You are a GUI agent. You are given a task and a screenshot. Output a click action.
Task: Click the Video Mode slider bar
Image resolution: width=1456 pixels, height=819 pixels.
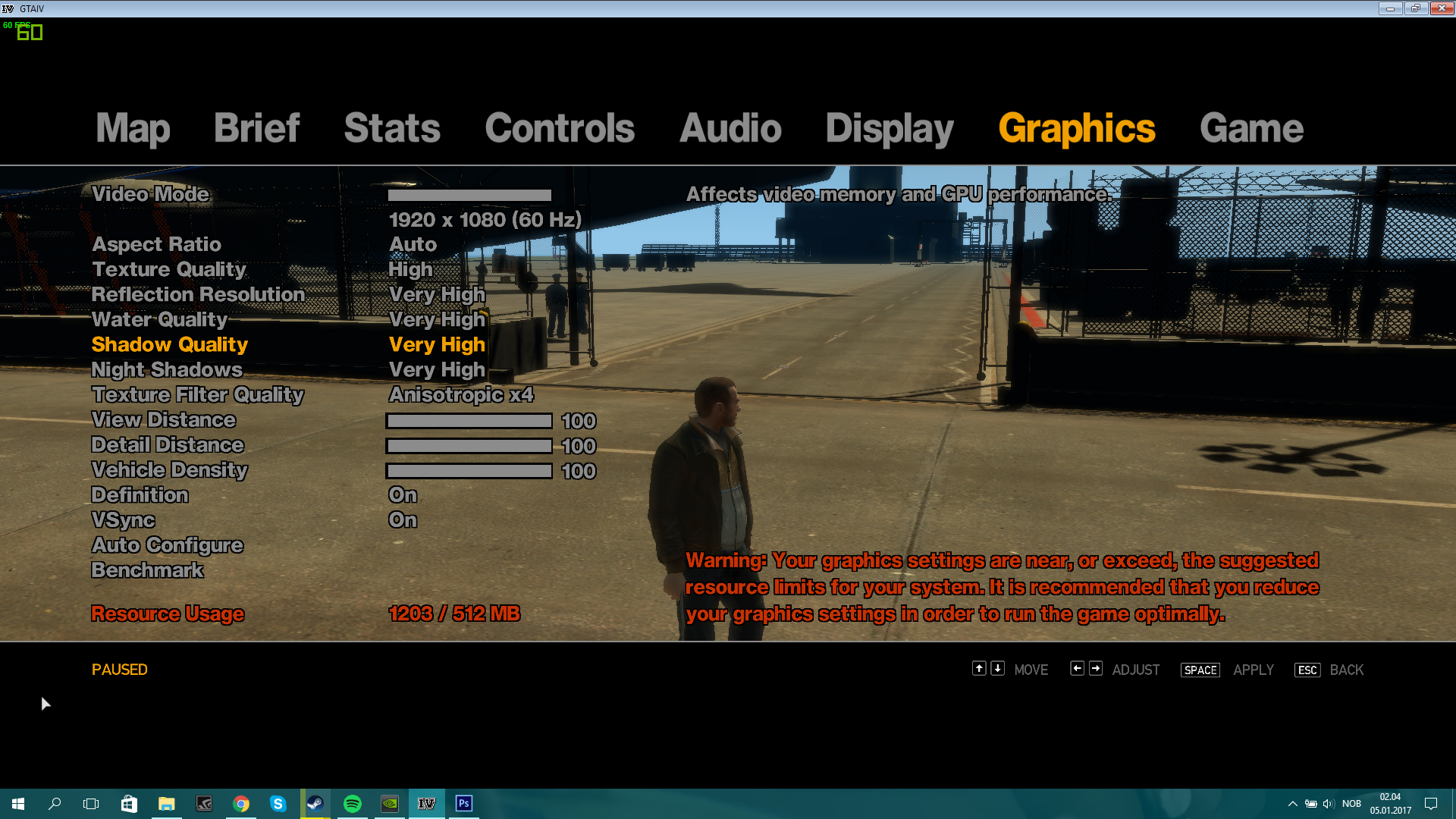click(469, 195)
